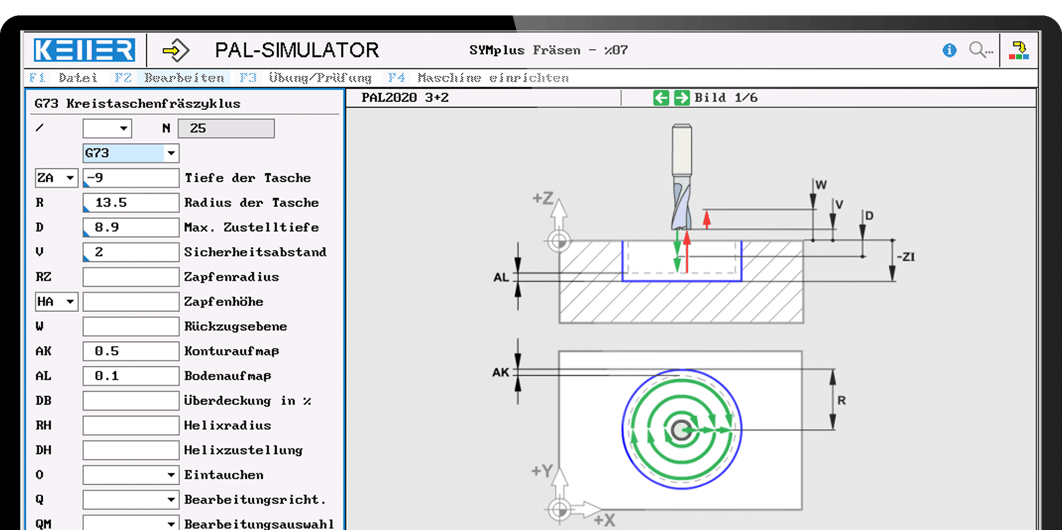Click the AL dimension label in the side view
Viewport: 1062px width, 530px height.
(501, 278)
